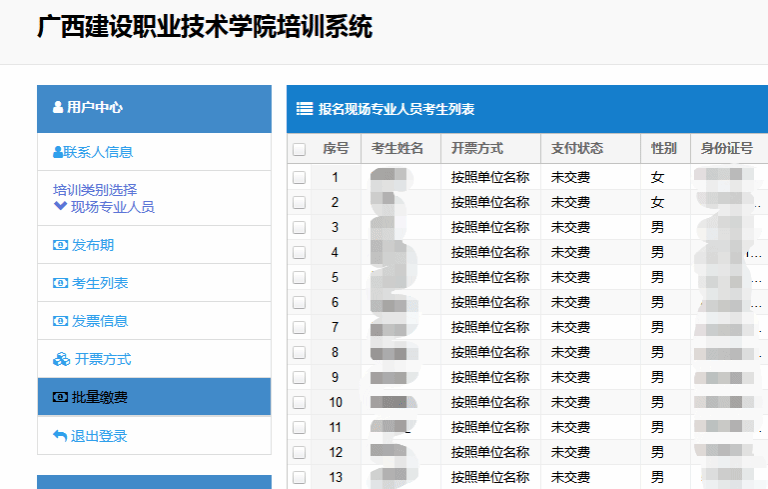Screen dimensions: 768x489
Task: Click the 退出登录 link
Action: pyautogui.click(x=99, y=436)
